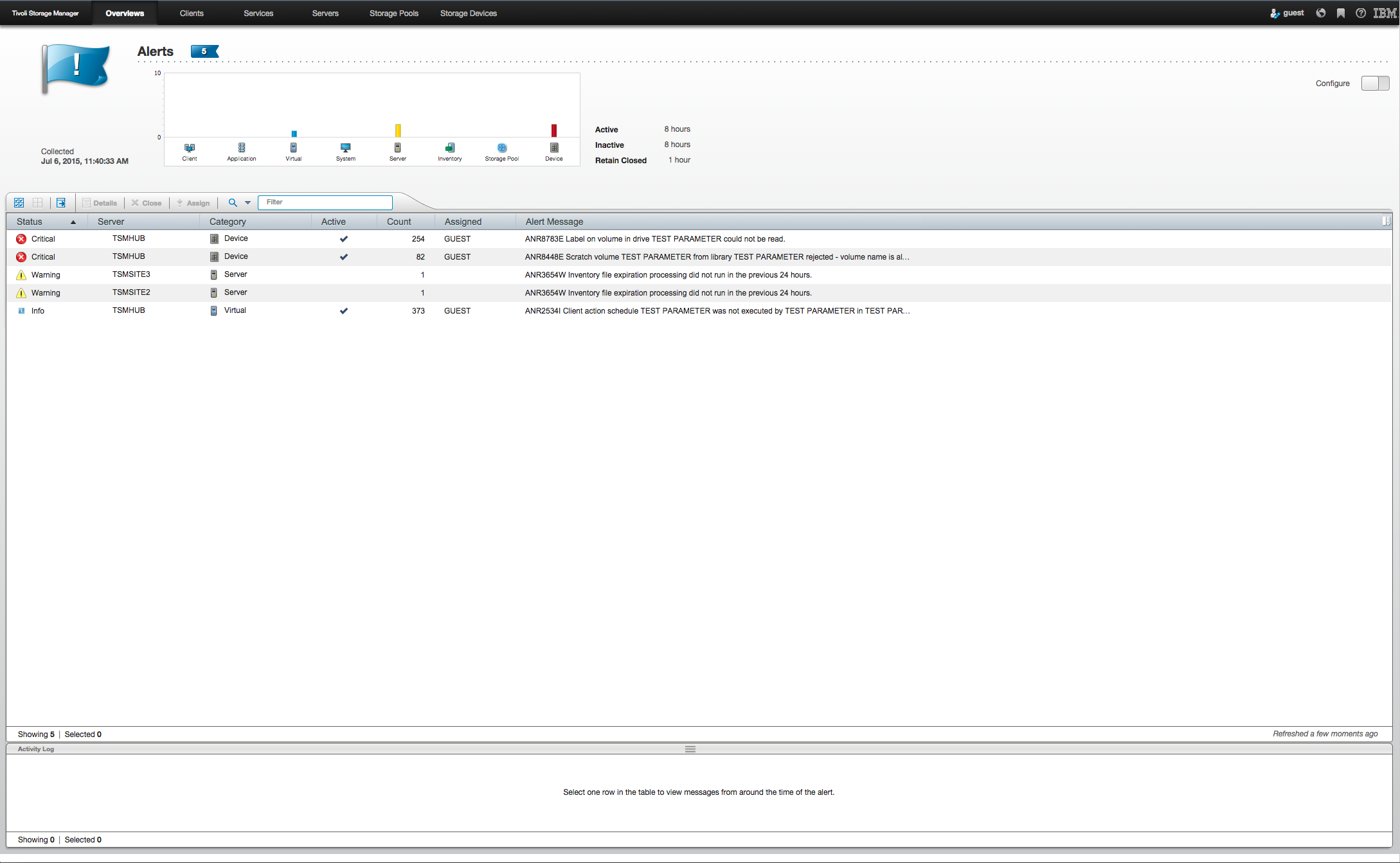Sort by the Status column header
The height and width of the screenshot is (863, 1400).
(x=47, y=222)
